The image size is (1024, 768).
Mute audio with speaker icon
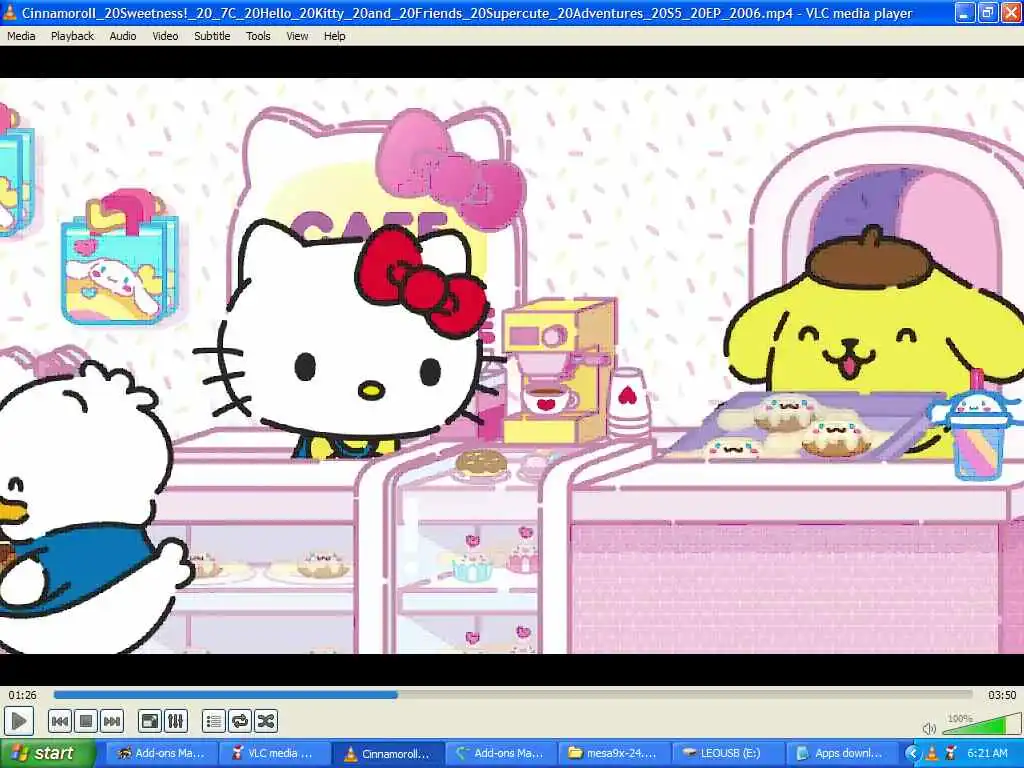929,728
